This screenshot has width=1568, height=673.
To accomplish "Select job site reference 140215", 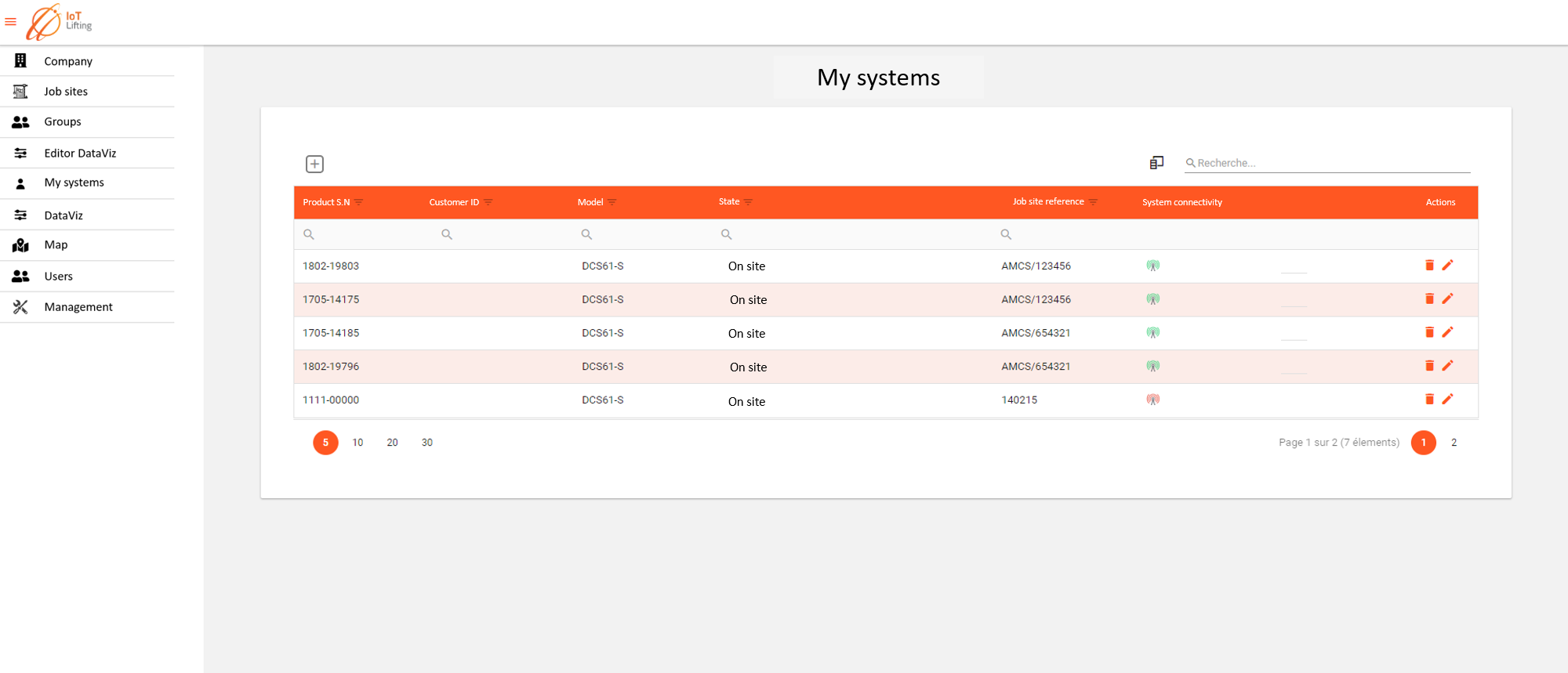I will (1019, 400).
